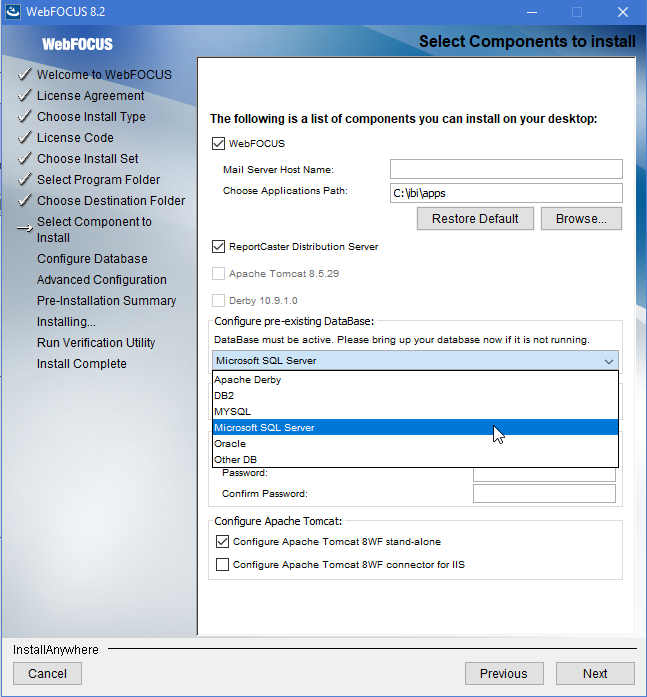Open the Browse... folder dialog
This screenshot has width=647, height=697.
coord(581,219)
